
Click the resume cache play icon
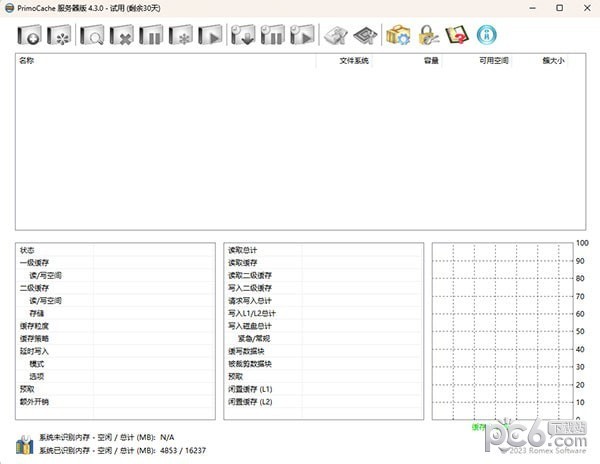click(x=210, y=35)
